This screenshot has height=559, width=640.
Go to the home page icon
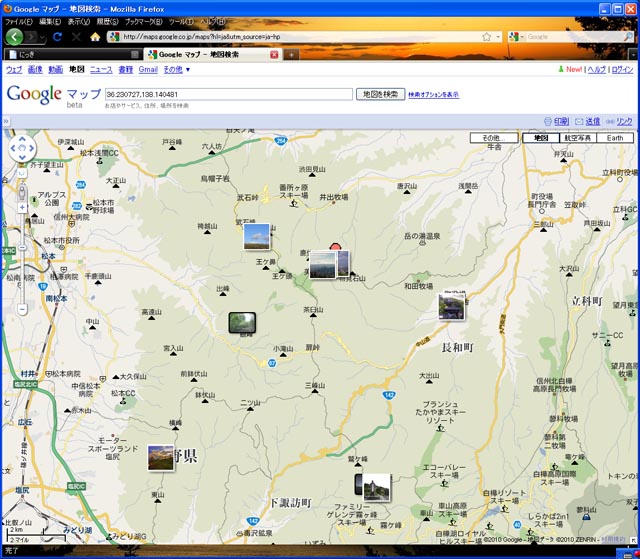point(95,37)
